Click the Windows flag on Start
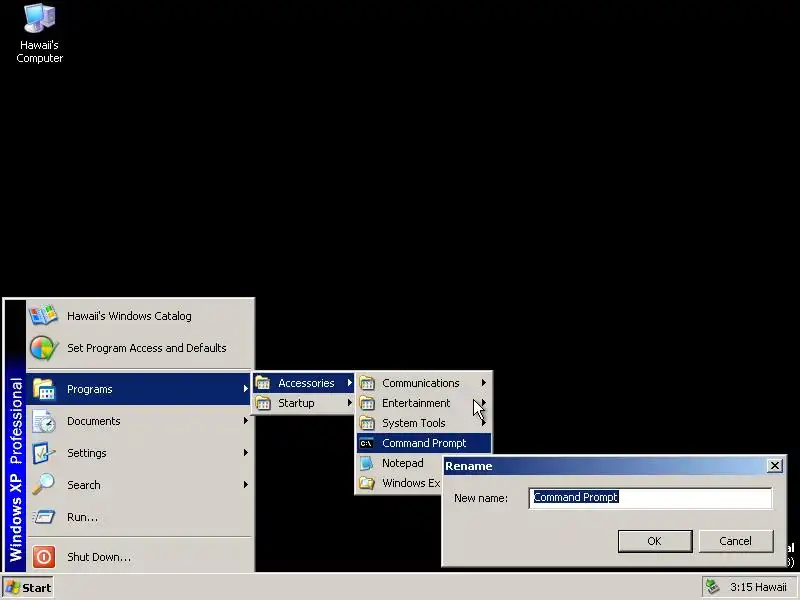800x600 pixels. pos(12,587)
